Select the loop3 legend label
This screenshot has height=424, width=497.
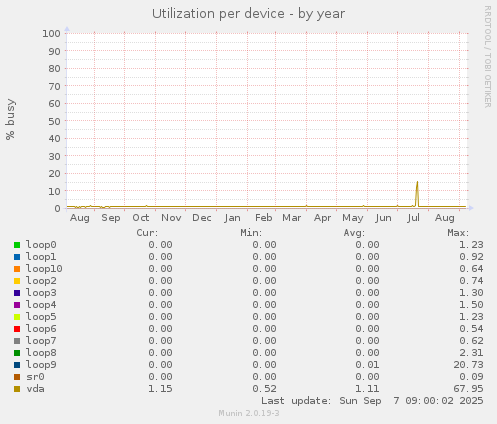point(41,293)
